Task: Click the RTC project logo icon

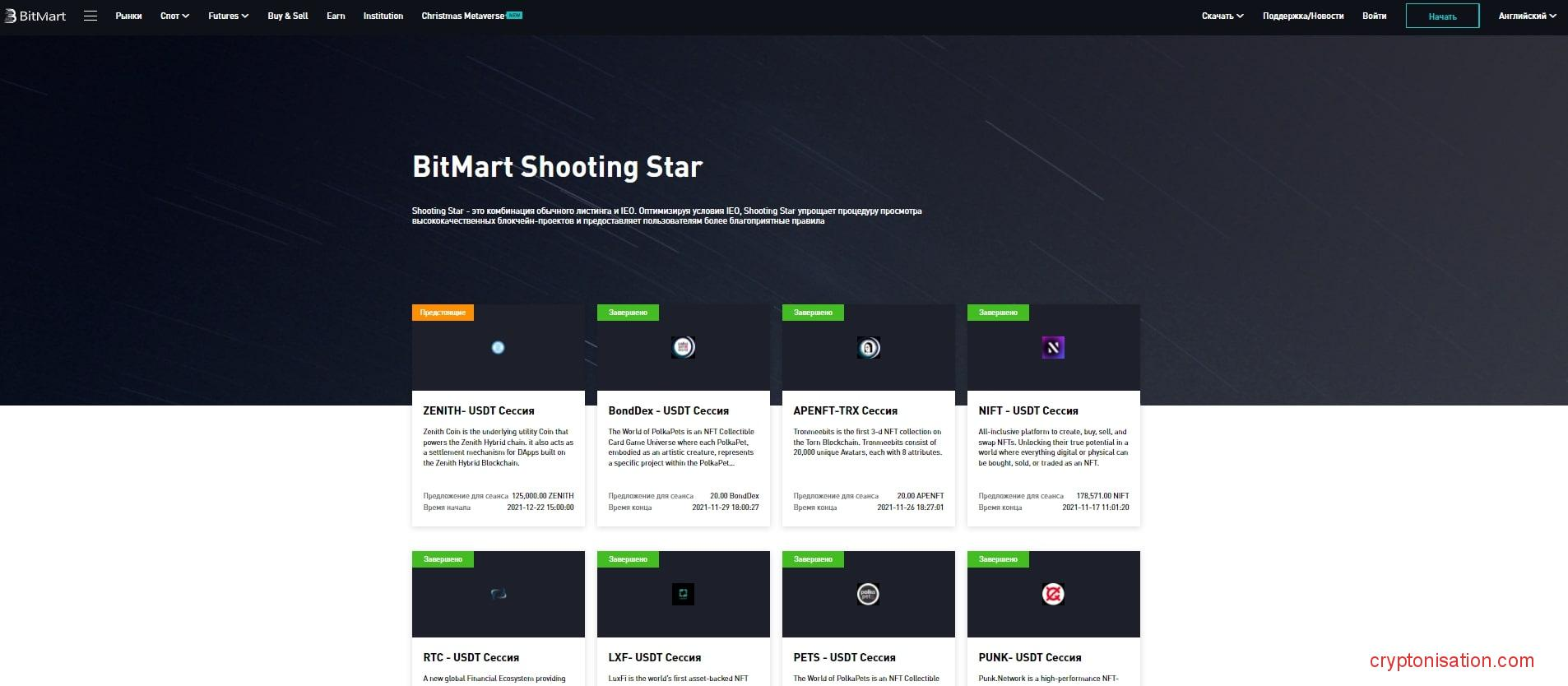Action: tap(498, 594)
